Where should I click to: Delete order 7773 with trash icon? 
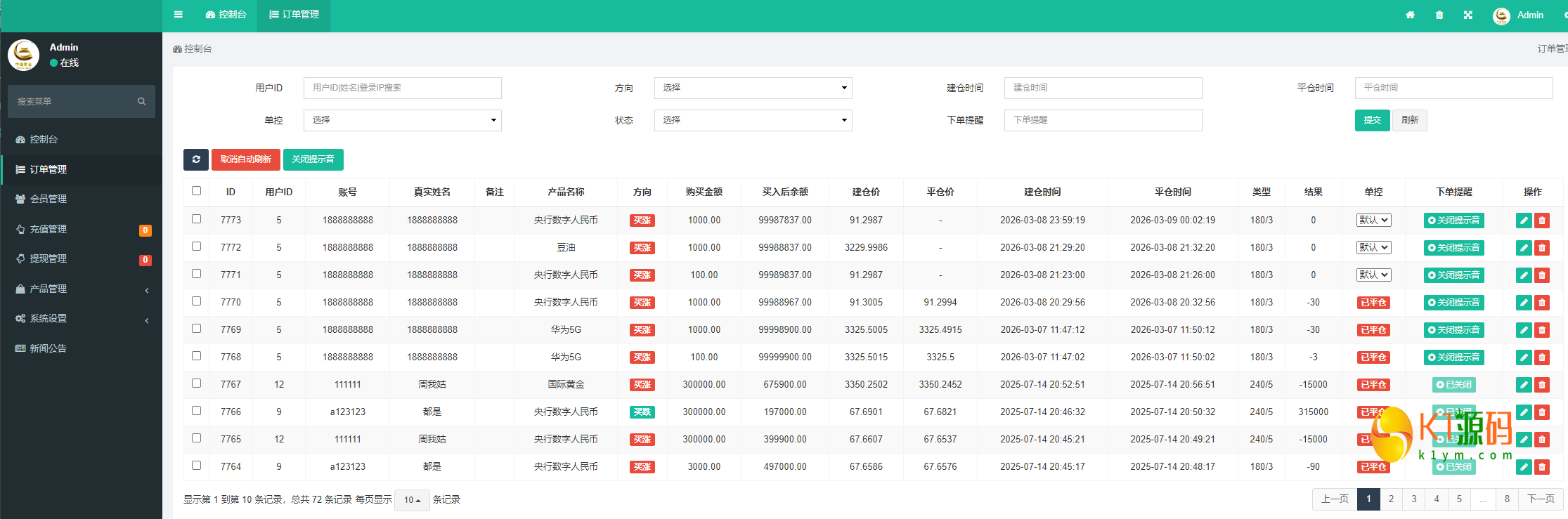[1542, 221]
